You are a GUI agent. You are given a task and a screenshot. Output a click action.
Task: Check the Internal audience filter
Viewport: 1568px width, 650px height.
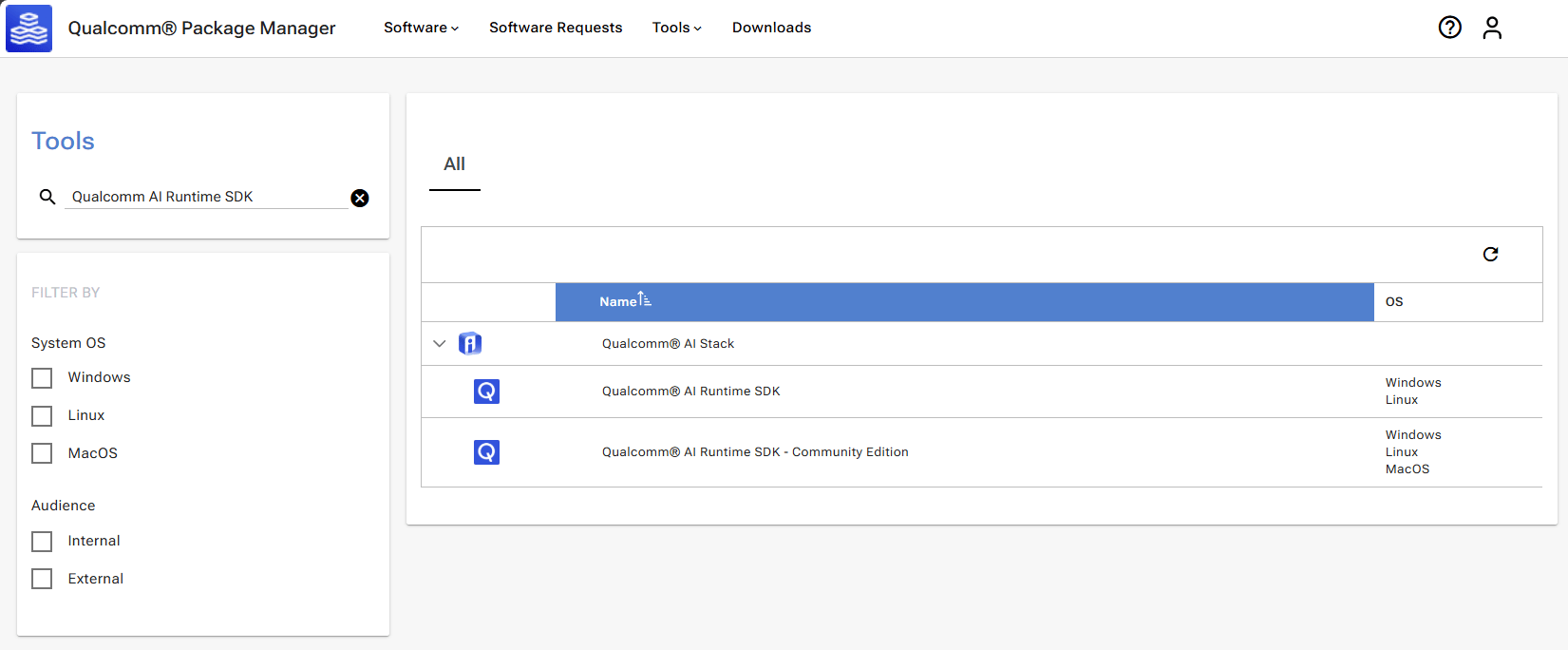click(x=42, y=542)
